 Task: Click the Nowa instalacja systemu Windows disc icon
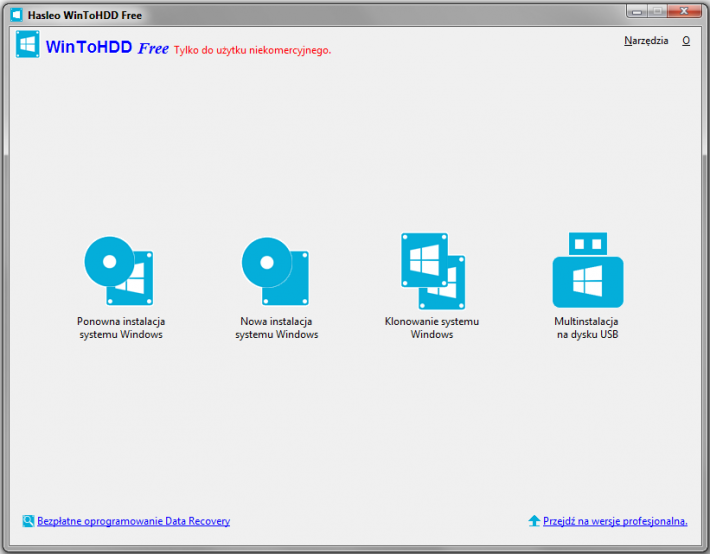(x=275, y=271)
